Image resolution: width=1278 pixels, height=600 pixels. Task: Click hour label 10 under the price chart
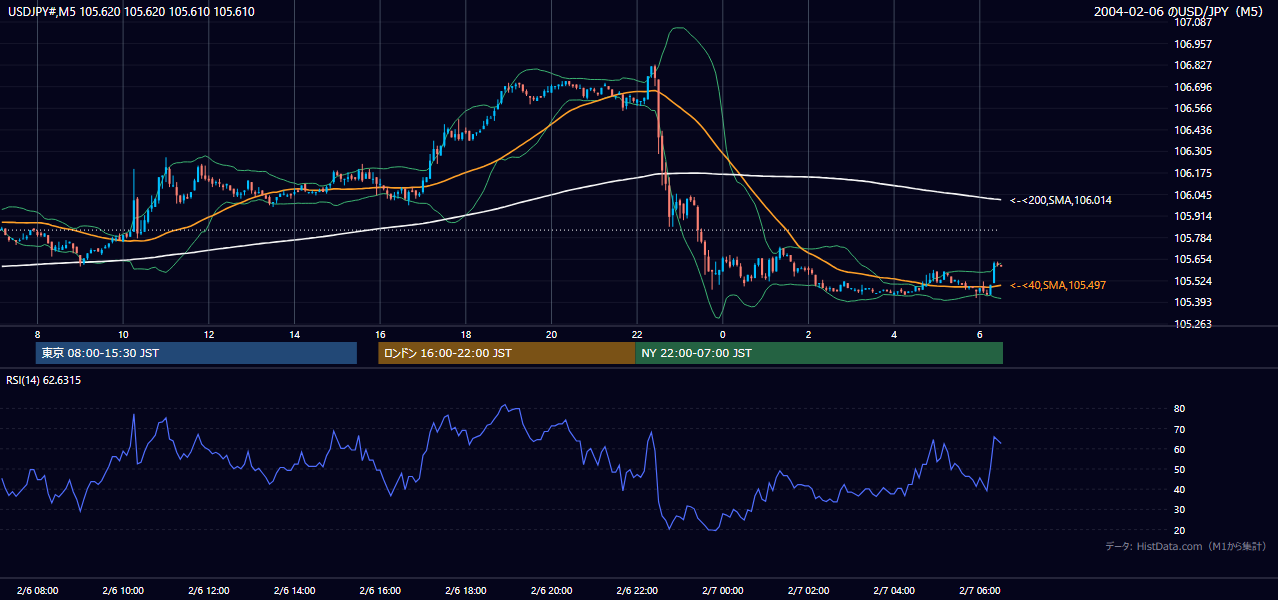click(x=123, y=334)
